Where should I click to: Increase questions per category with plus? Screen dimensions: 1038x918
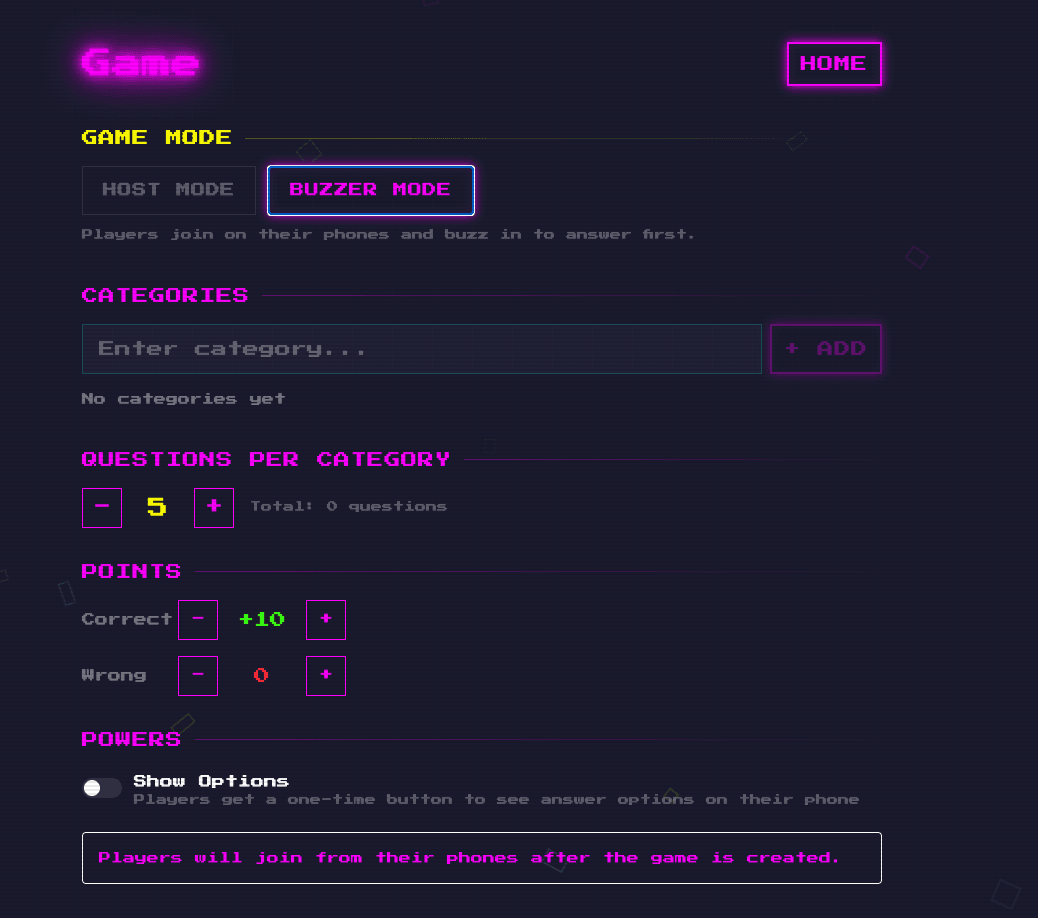point(214,508)
